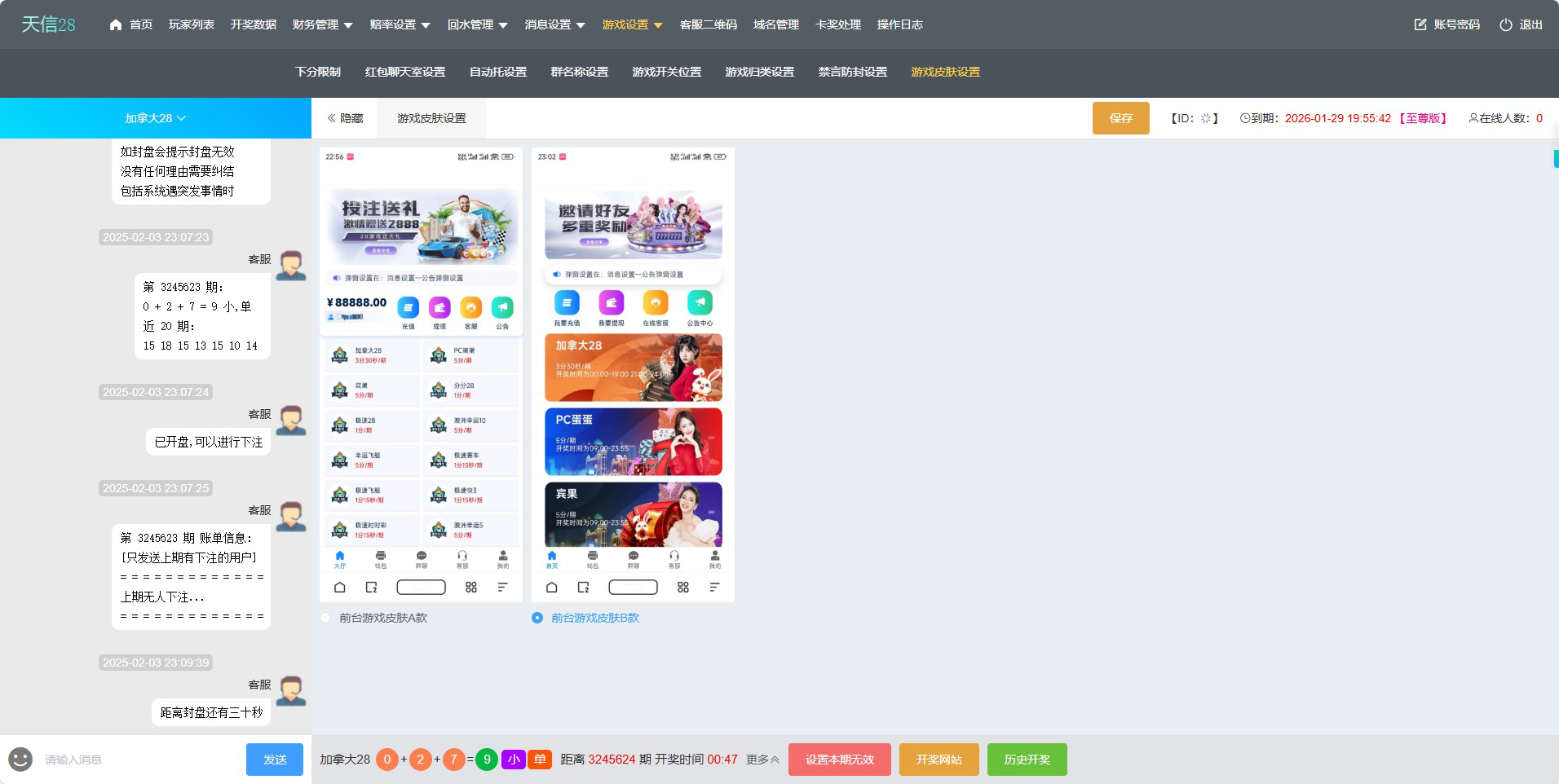Open the 赔率设置 dropdown menu
The height and width of the screenshot is (784, 1559).
[x=400, y=24]
